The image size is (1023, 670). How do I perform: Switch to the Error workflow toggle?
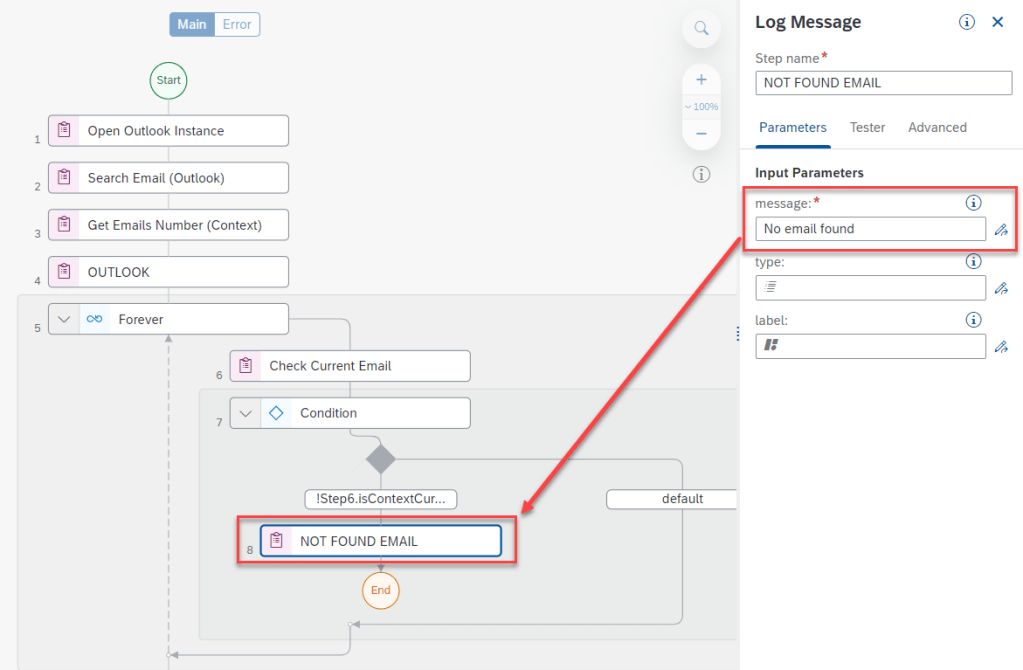237,24
